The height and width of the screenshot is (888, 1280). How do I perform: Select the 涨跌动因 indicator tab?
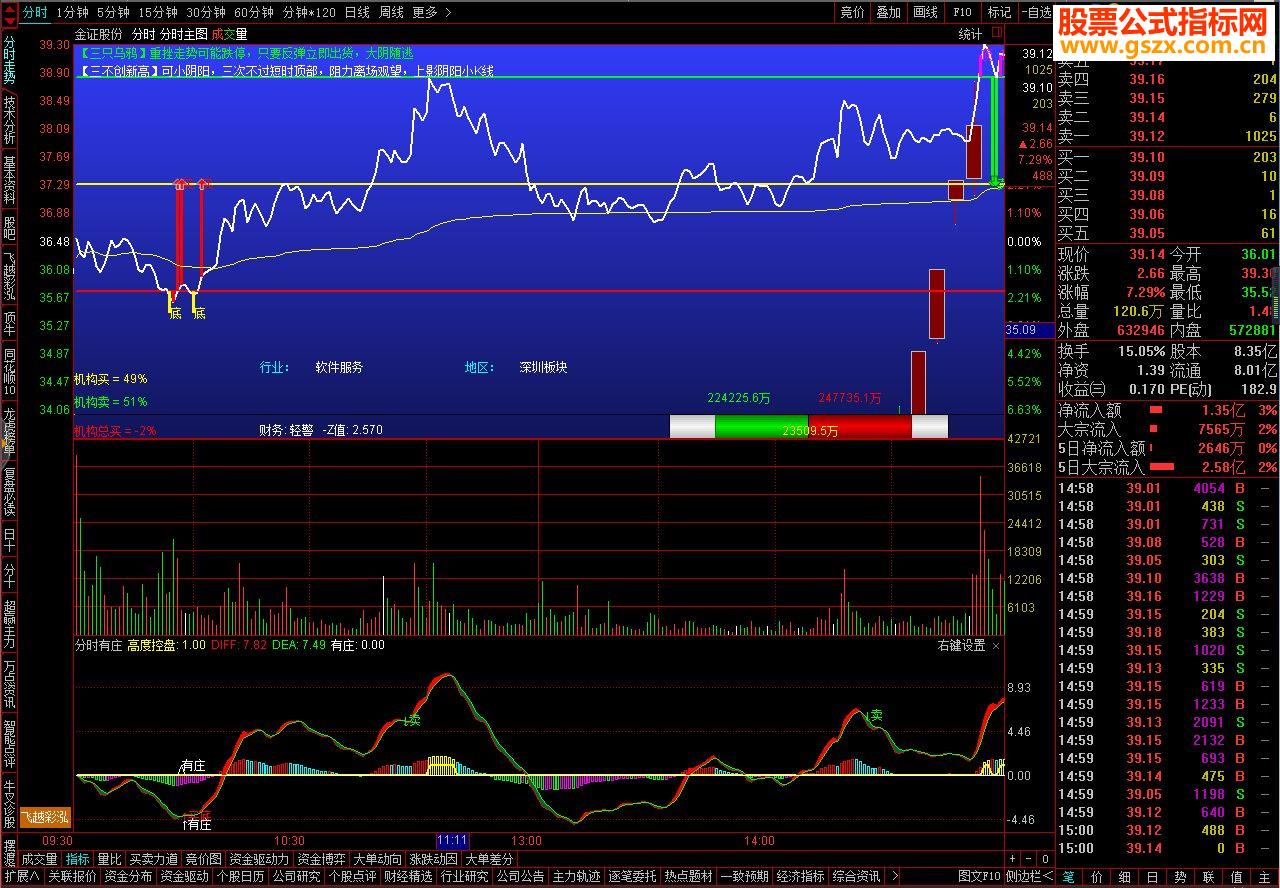tap(433, 859)
